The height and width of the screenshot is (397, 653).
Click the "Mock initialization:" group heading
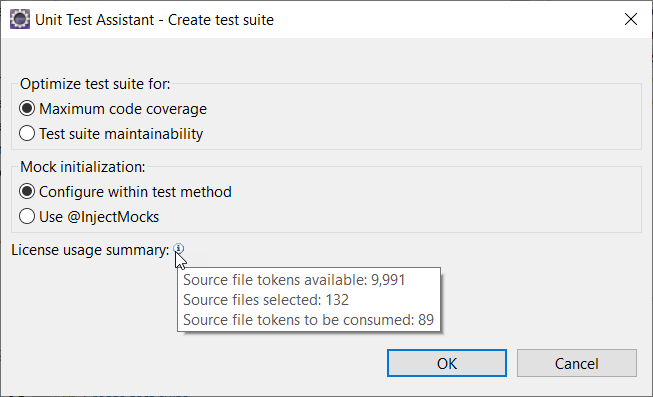click(x=83, y=167)
